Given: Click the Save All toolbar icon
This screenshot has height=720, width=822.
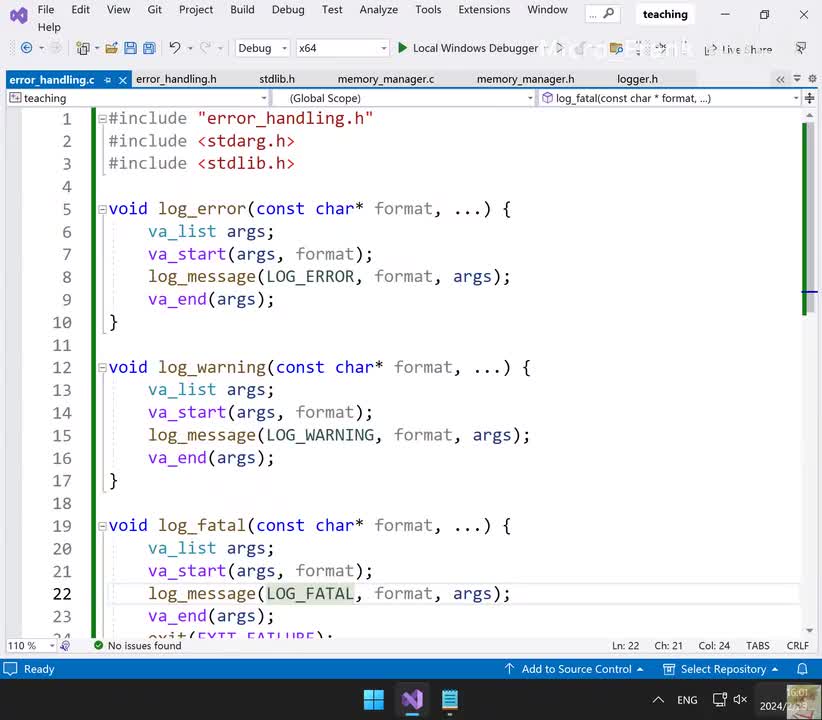Looking at the screenshot, I should point(149,48).
